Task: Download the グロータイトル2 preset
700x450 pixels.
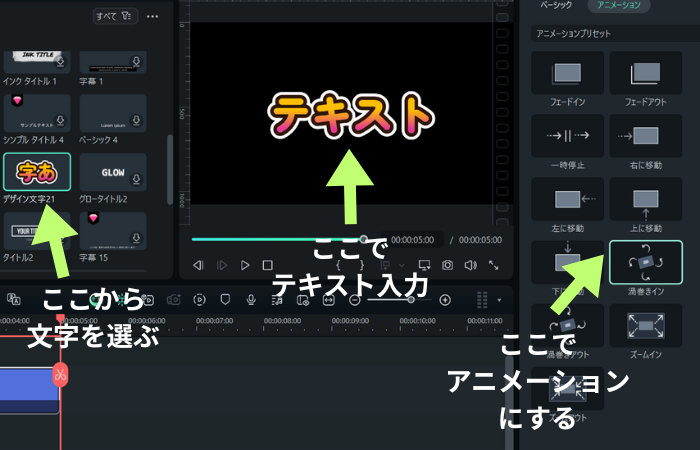Action: coord(136,179)
